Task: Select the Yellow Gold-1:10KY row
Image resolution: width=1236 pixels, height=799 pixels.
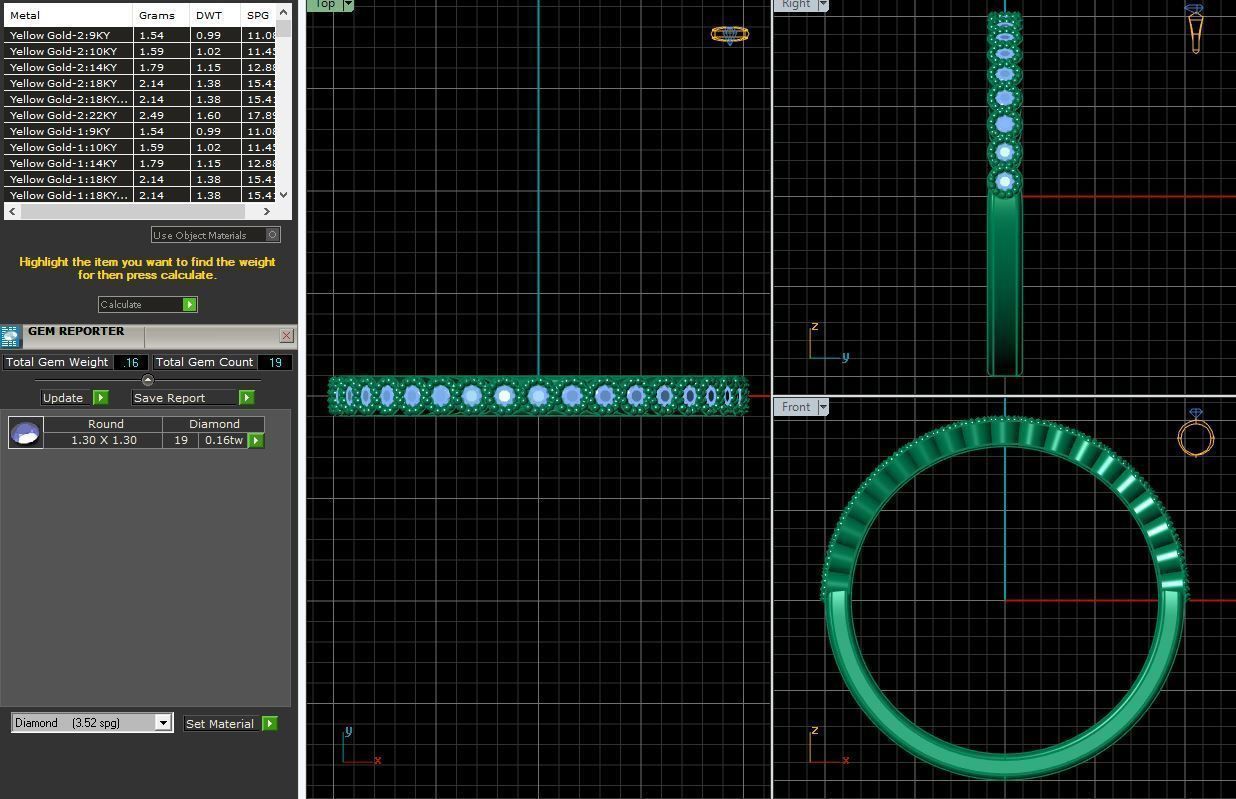Action: 140,147
